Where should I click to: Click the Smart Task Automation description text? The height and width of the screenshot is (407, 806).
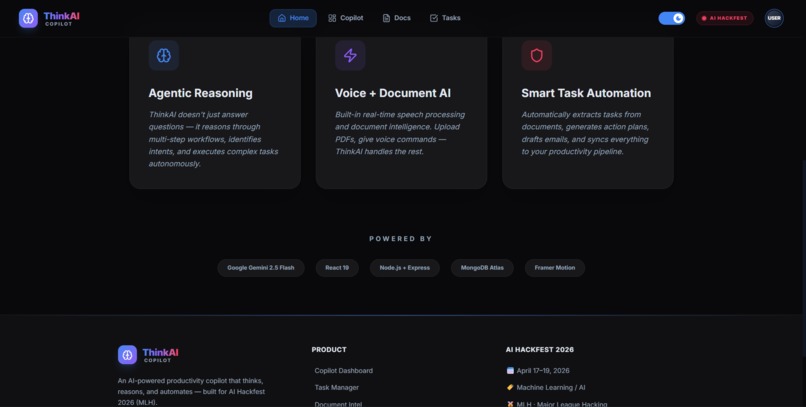[585, 133]
